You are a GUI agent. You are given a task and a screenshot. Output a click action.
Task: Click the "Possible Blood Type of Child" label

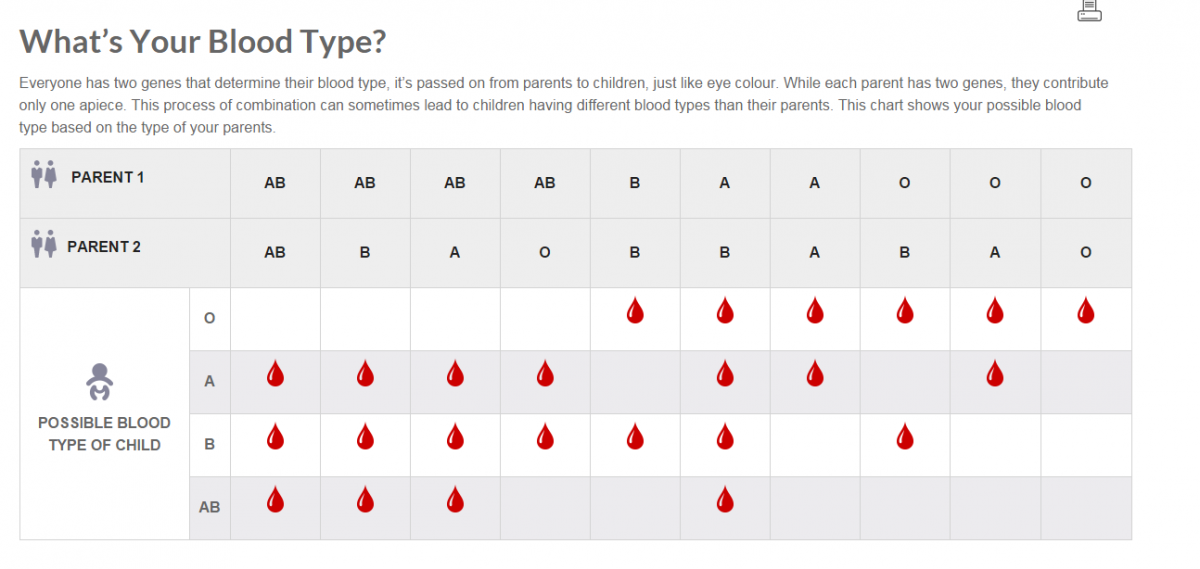(104, 434)
